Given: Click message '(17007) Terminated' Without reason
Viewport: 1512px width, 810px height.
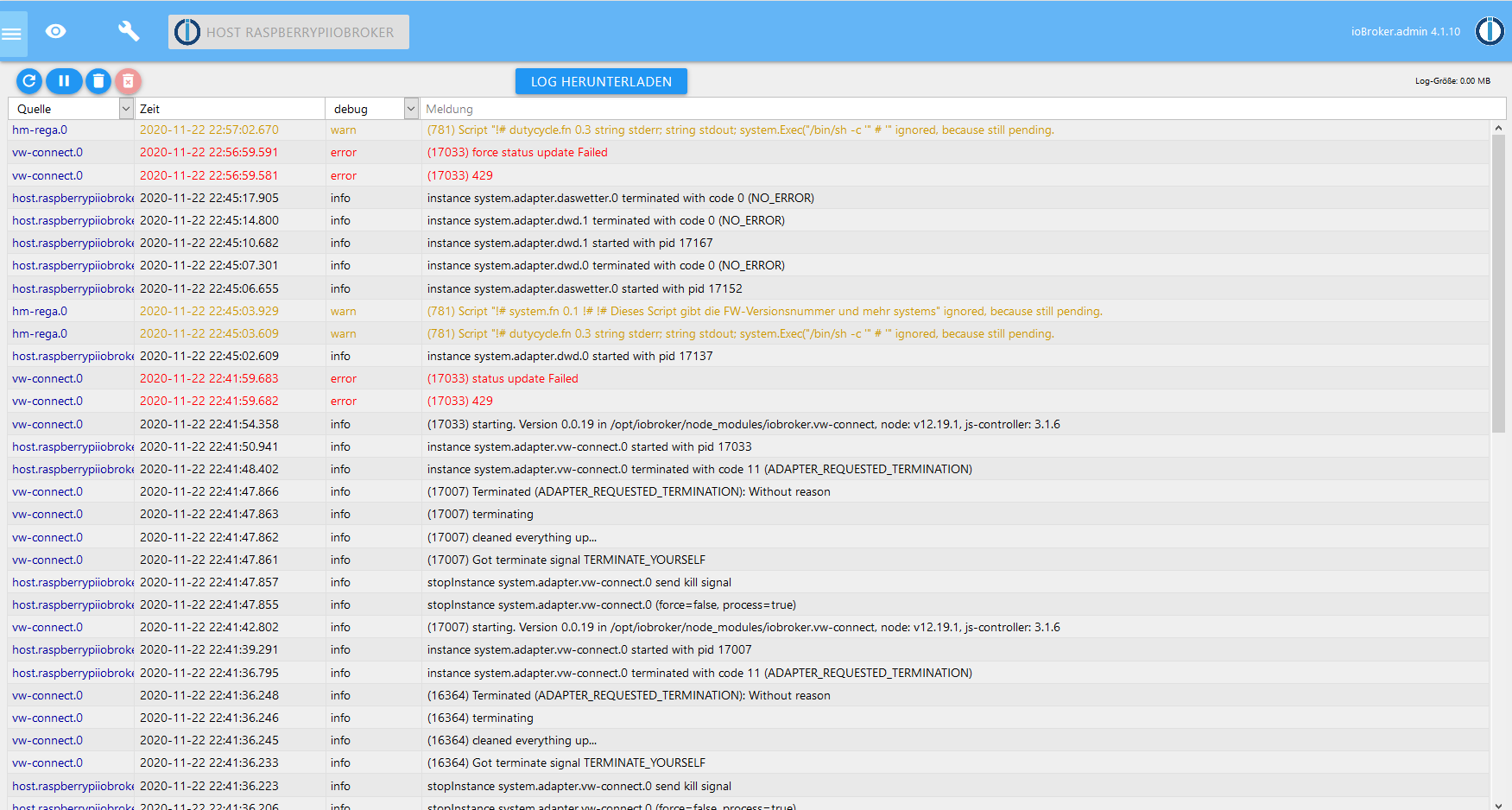Looking at the screenshot, I should click(629, 491).
